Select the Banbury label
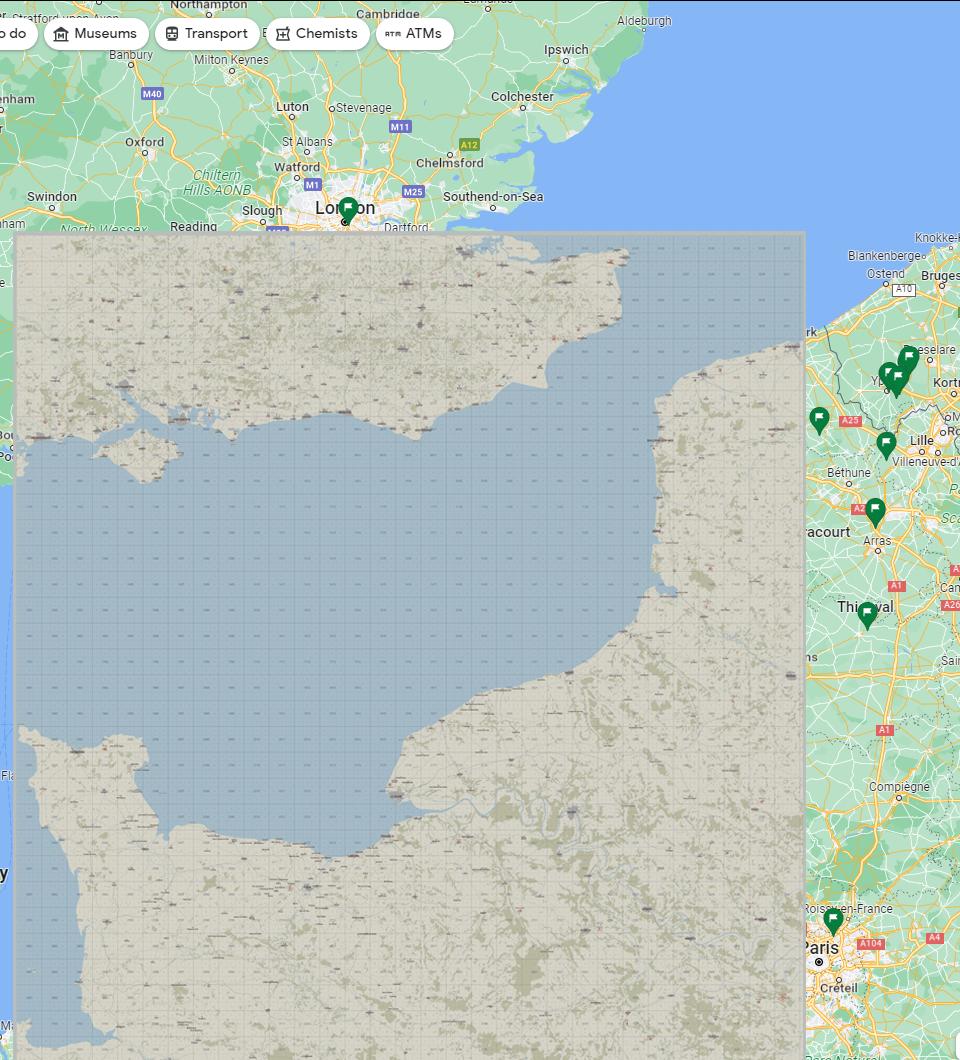The image size is (960, 1060). click(131, 55)
